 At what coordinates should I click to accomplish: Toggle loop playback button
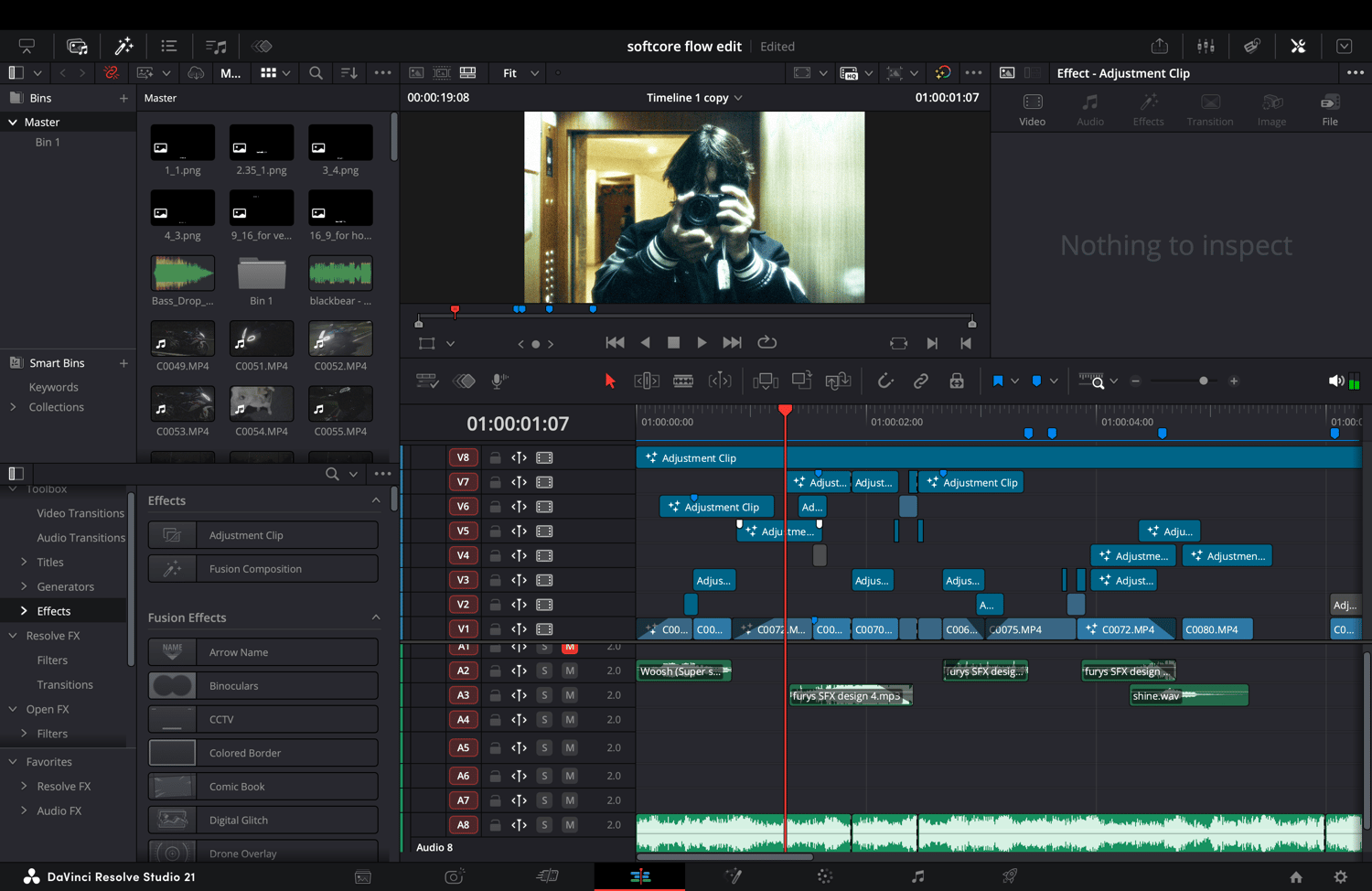767,342
